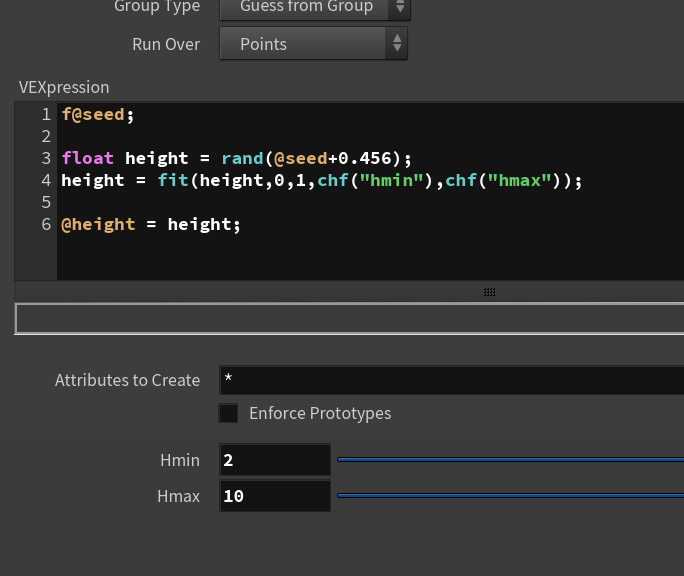Screen dimensions: 684x576
Task: Click the Hmax label
Action: pyautogui.click(x=178, y=496)
